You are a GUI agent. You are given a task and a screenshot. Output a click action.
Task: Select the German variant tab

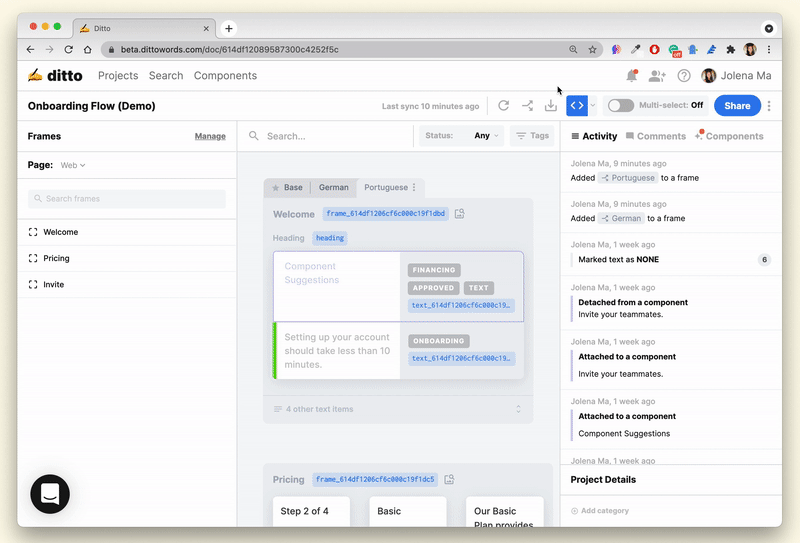[x=333, y=187]
